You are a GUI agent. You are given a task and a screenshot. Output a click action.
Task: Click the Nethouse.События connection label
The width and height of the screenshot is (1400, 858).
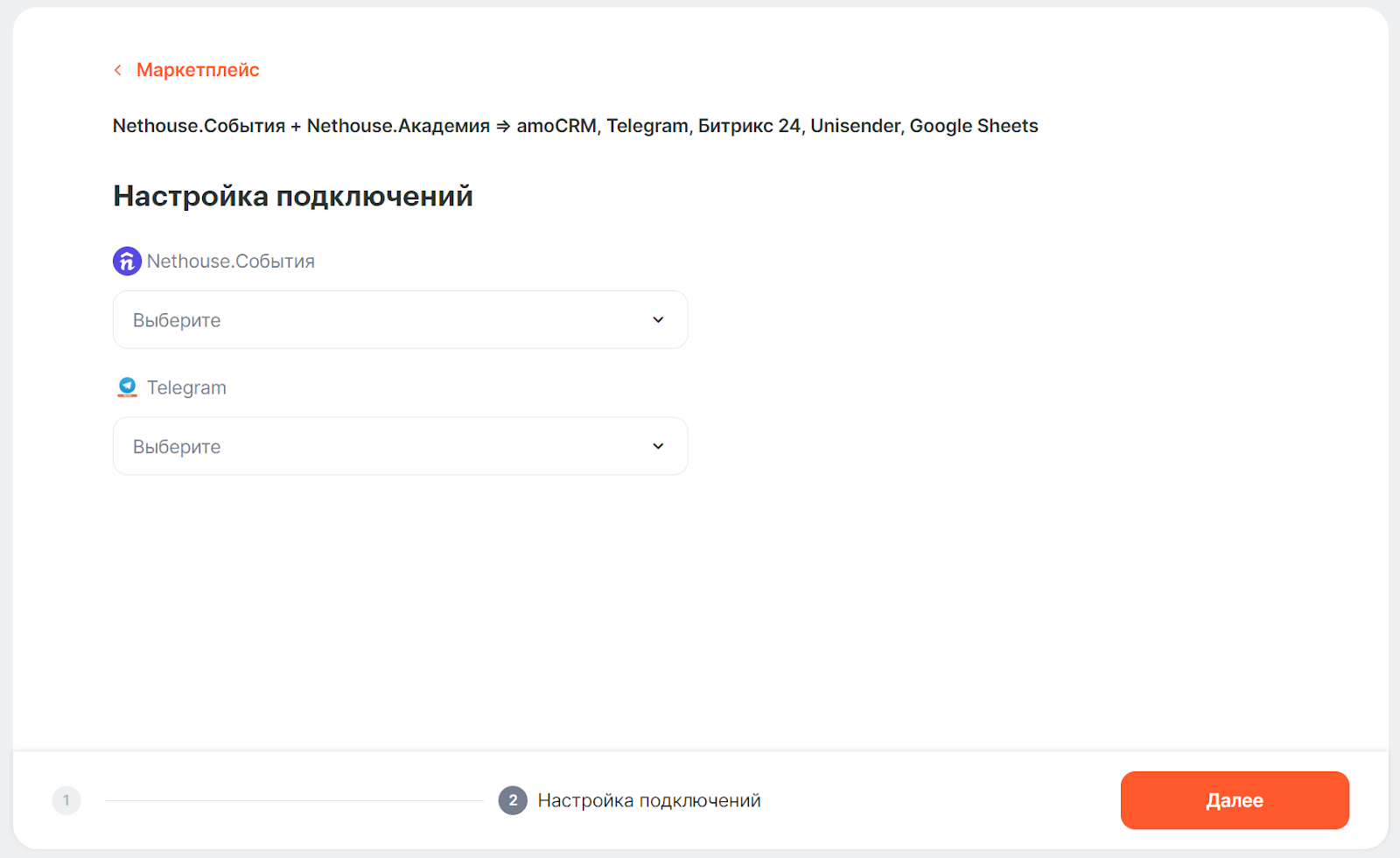(231, 262)
